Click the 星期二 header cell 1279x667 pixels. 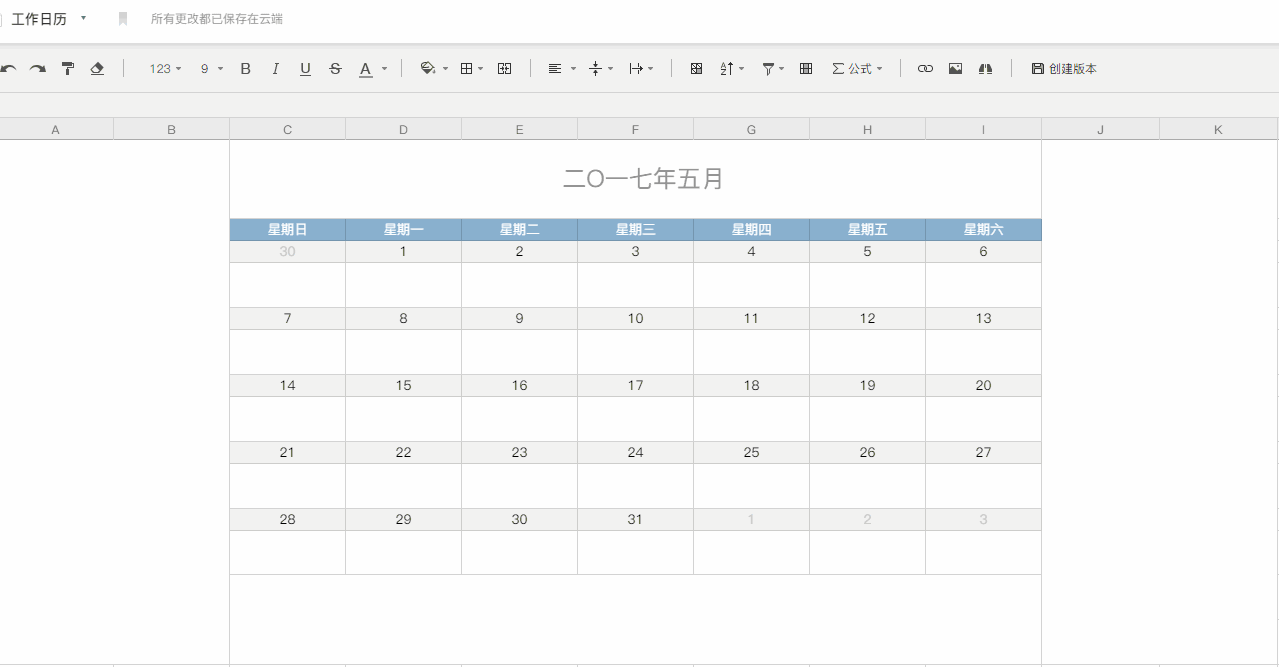coord(519,230)
